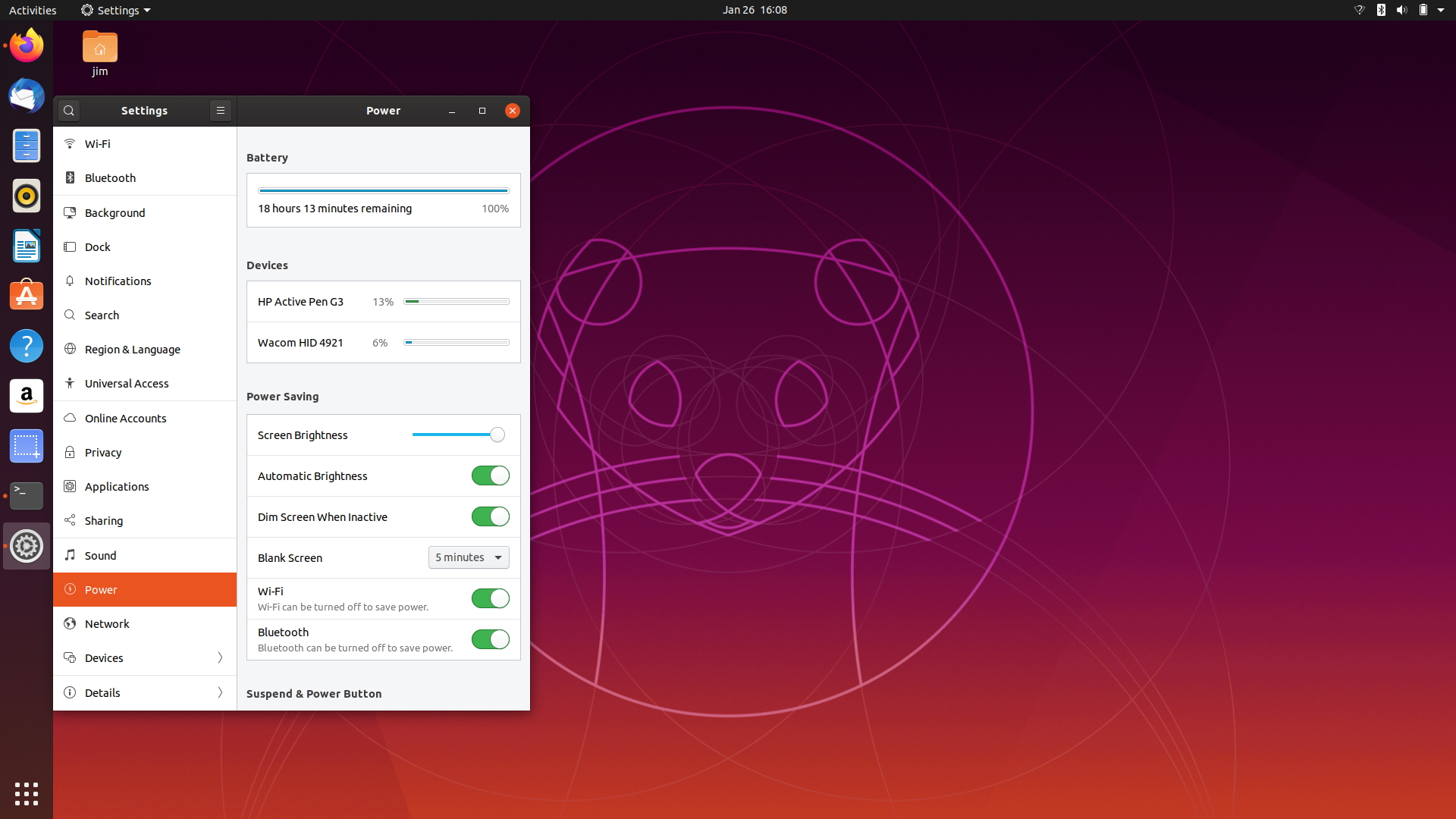This screenshot has height=819, width=1456.
Task: Expand the Details sidebar entry
Action: coord(144,692)
